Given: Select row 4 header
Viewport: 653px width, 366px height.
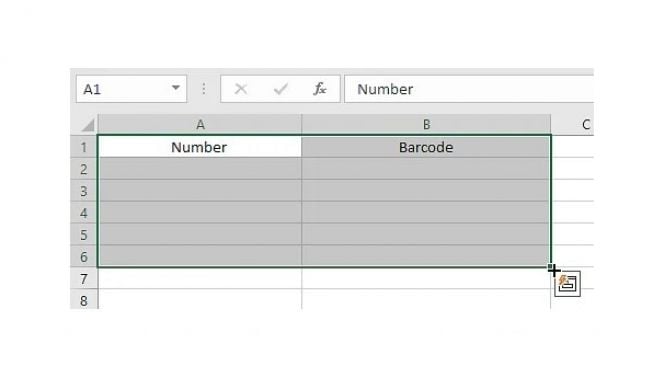Looking at the screenshot, I should tap(84, 212).
